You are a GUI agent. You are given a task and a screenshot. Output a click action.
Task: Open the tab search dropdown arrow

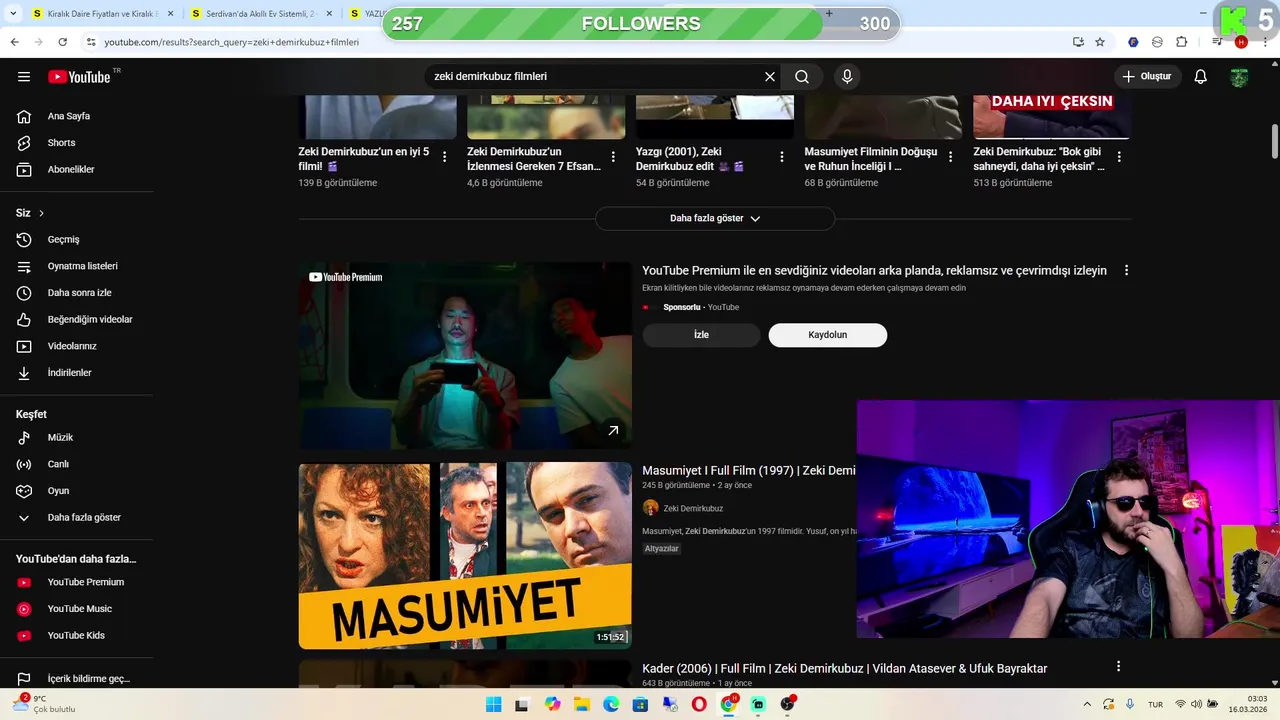pyautogui.click(x=14, y=14)
